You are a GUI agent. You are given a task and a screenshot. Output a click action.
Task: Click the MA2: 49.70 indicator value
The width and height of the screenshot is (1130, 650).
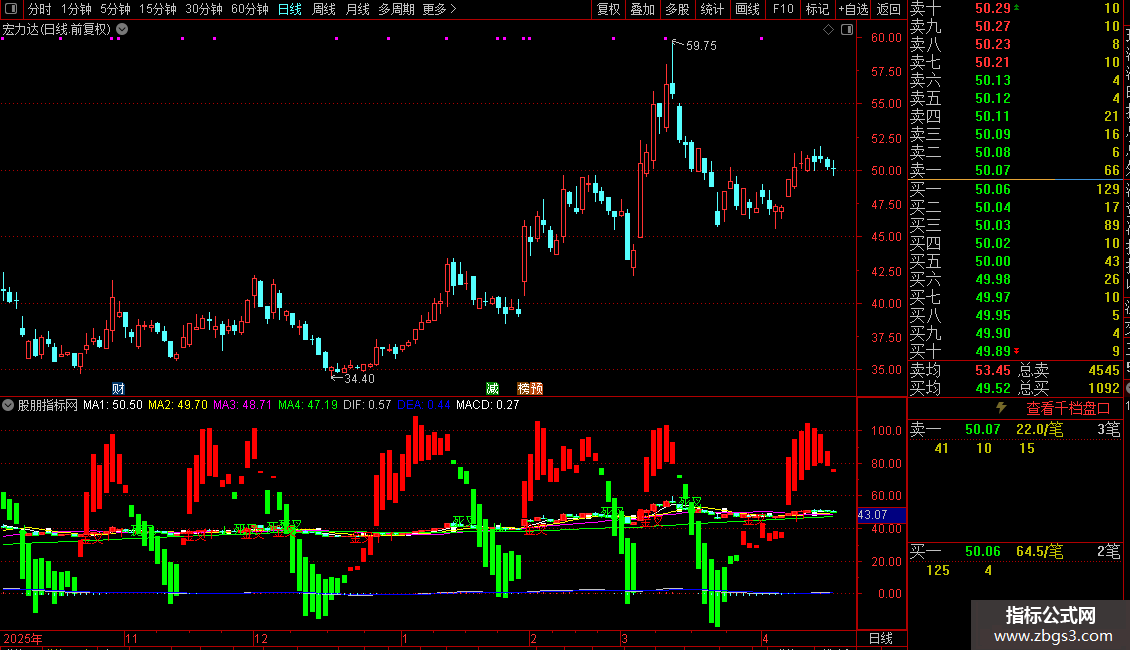(177, 405)
